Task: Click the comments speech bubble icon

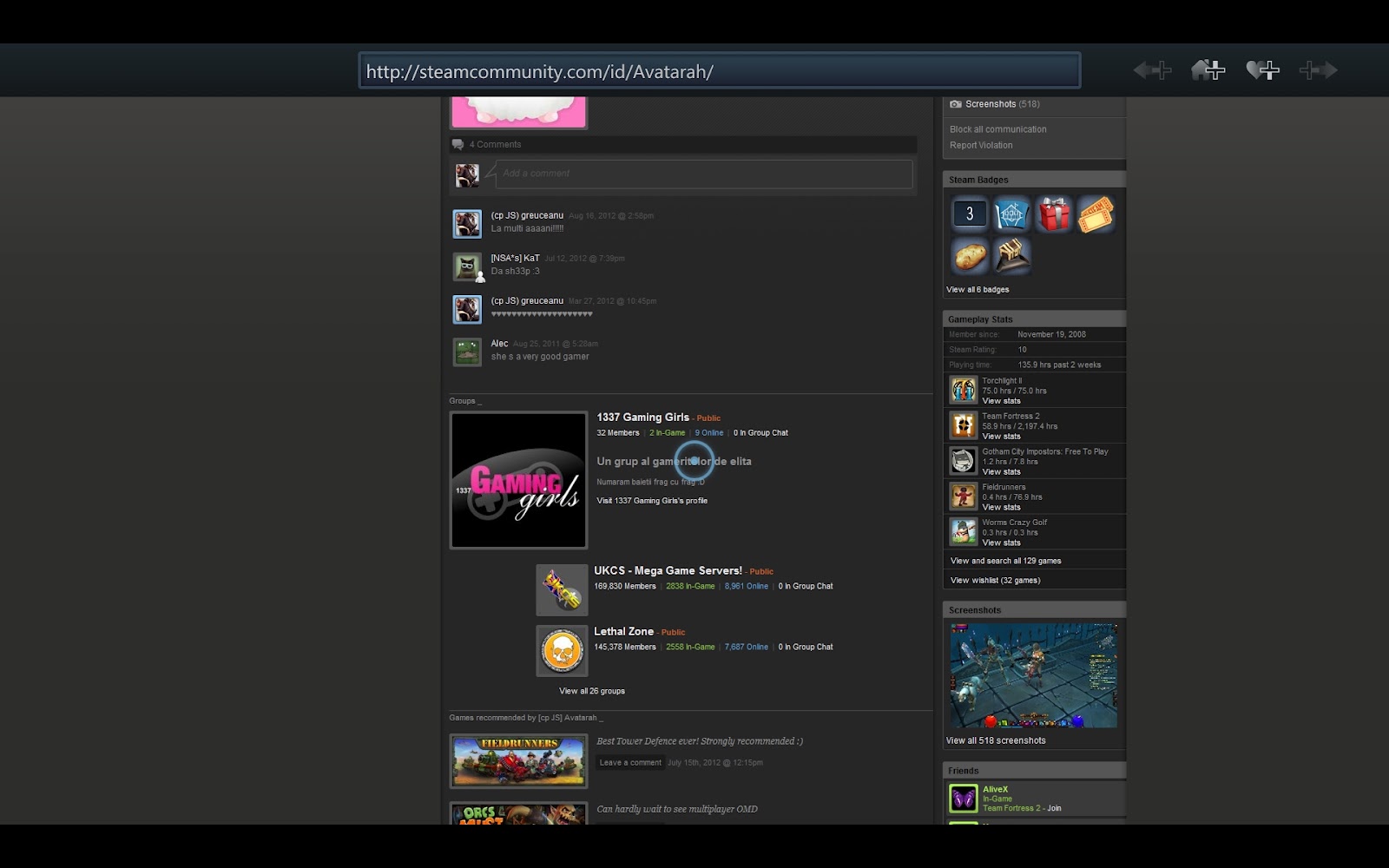Action: (458, 145)
